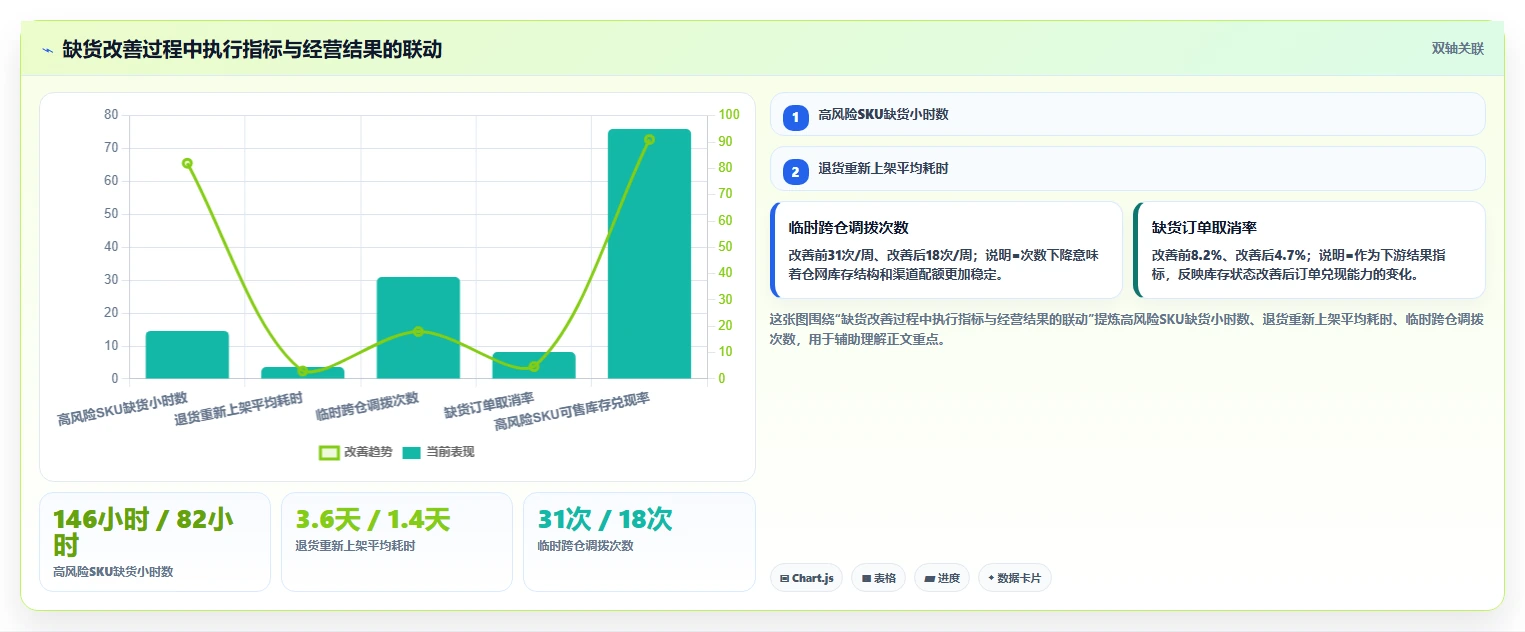Open the 缺货订单取消率 info card
Image resolution: width=1525 pixels, height=632 pixels.
click(x=1309, y=250)
